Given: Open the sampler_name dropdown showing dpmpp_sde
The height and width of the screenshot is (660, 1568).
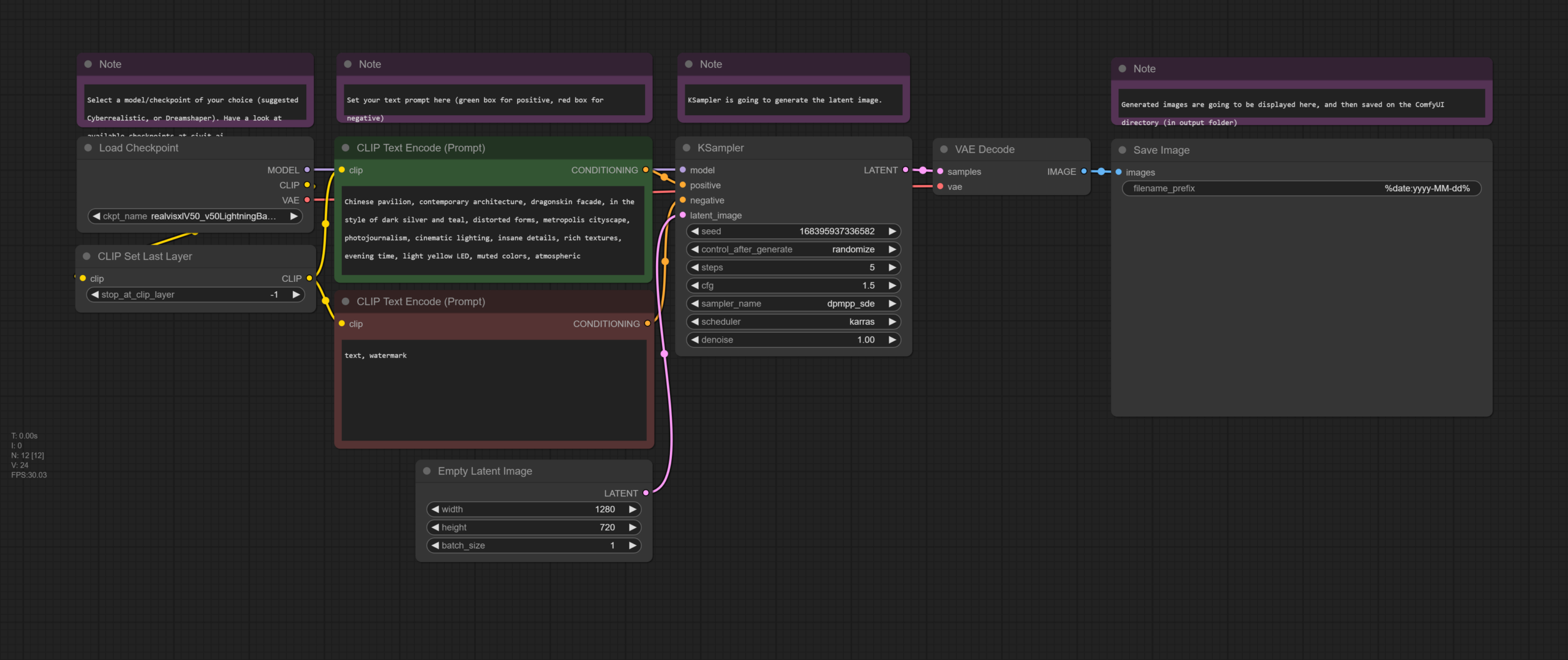Looking at the screenshot, I should tap(793, 303).
